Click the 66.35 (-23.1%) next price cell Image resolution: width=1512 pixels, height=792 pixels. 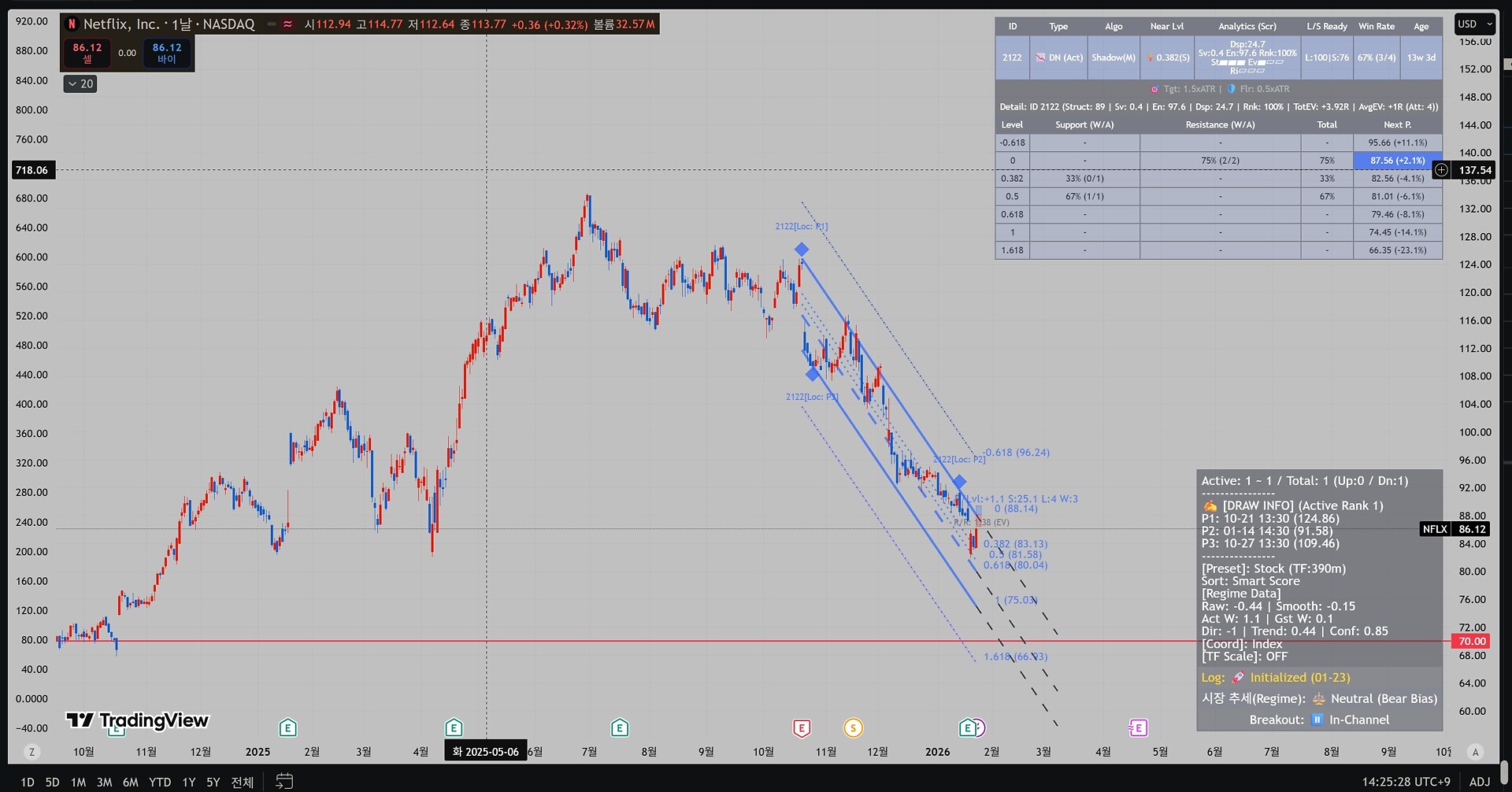tap(1397, 250)
